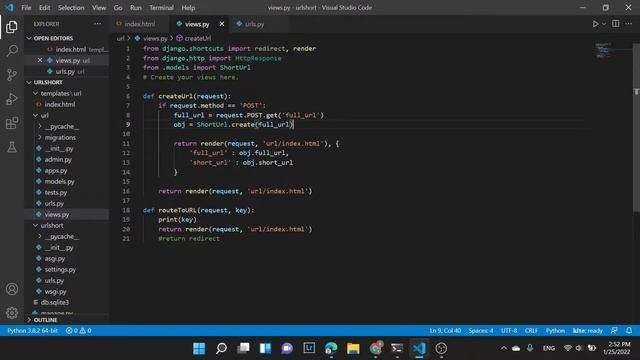Image resolution: width=640 pixels, height=360 pixels.
Task: Show hidden system tray icons
Action: coord(504,348)
